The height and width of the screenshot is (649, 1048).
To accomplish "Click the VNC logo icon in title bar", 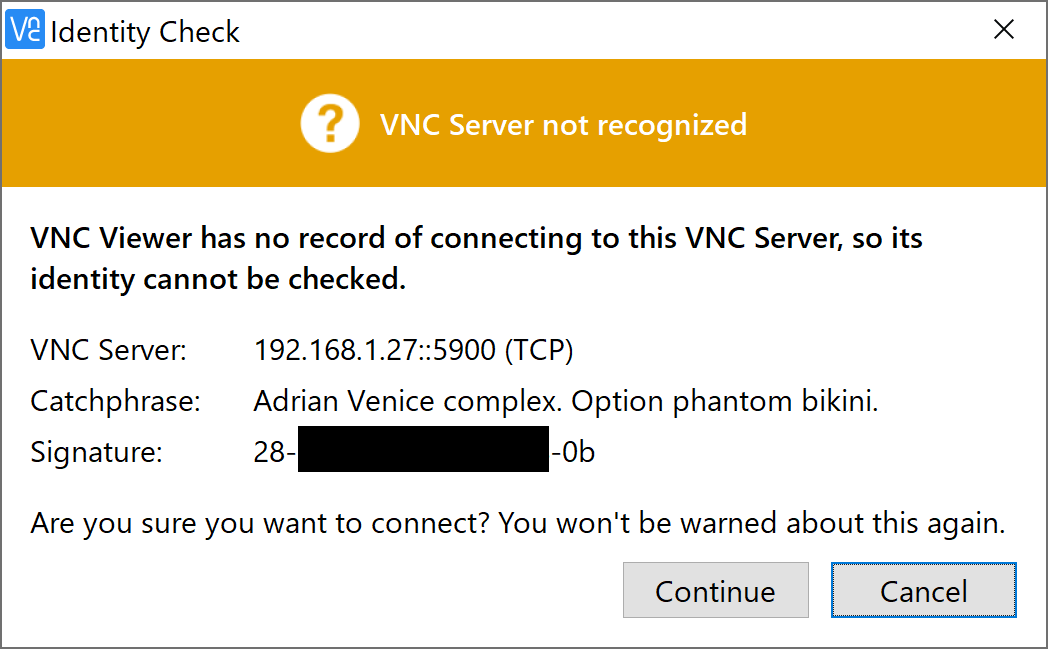I will (x=25, y=30).
